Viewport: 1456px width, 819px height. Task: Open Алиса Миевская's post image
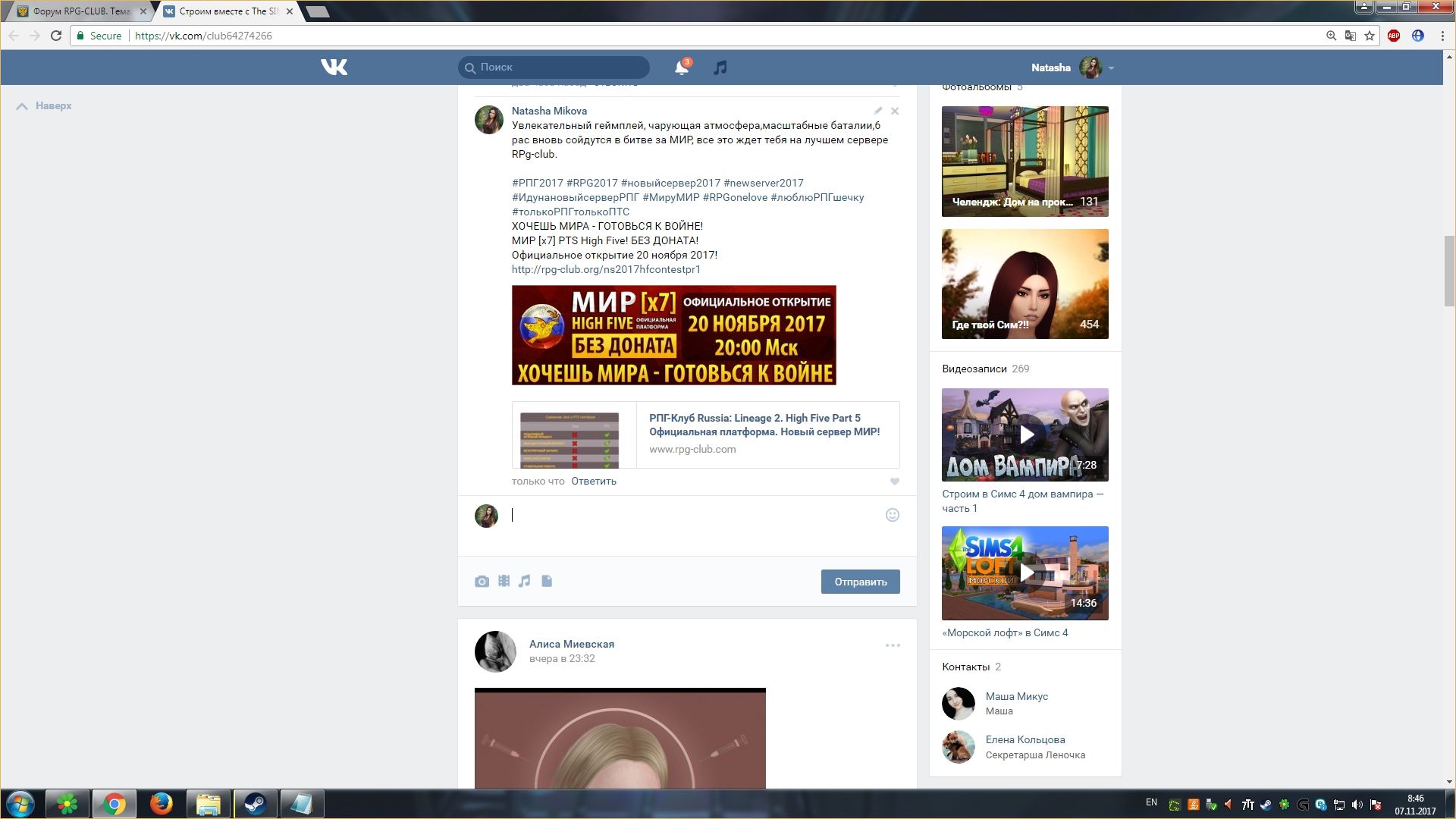620,738
